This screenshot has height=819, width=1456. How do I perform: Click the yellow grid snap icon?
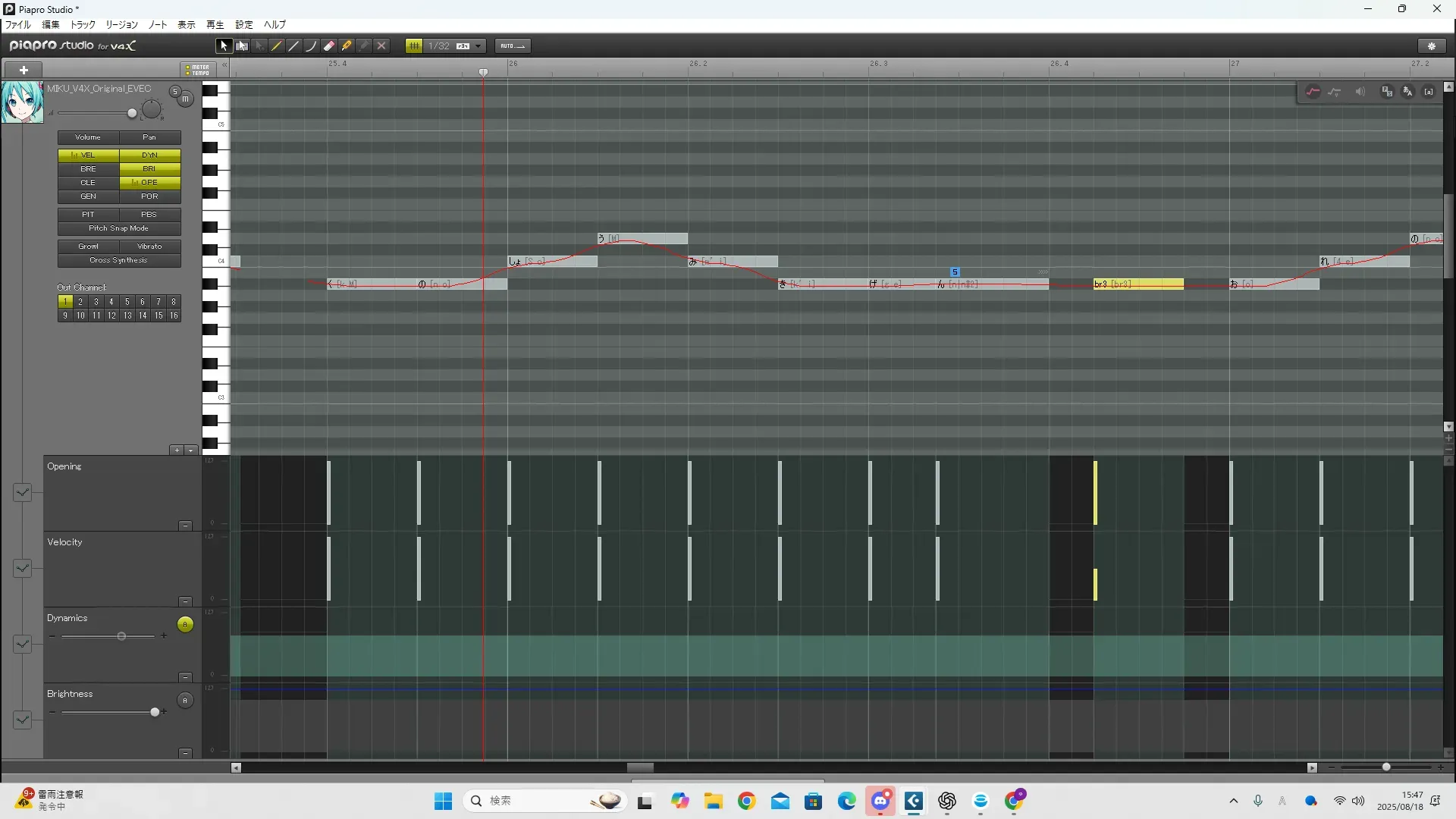(414, 46)
